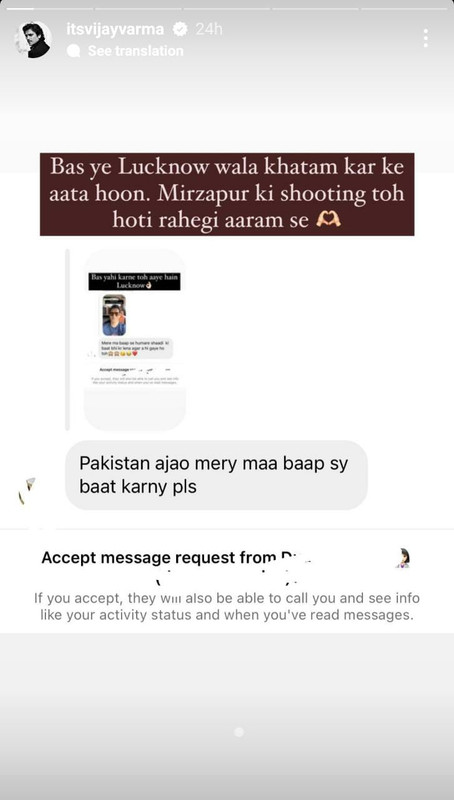Click See translation link
Viewport: 454px width, 800px height.
click(x=136, y=51)
